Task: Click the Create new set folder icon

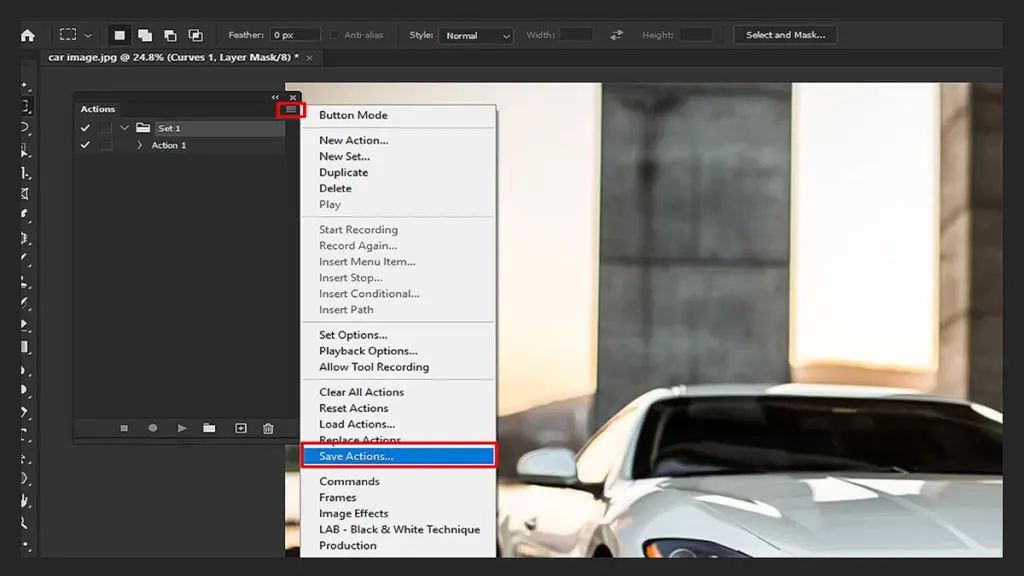Action: pyautogui.click(x=209, y=428)
